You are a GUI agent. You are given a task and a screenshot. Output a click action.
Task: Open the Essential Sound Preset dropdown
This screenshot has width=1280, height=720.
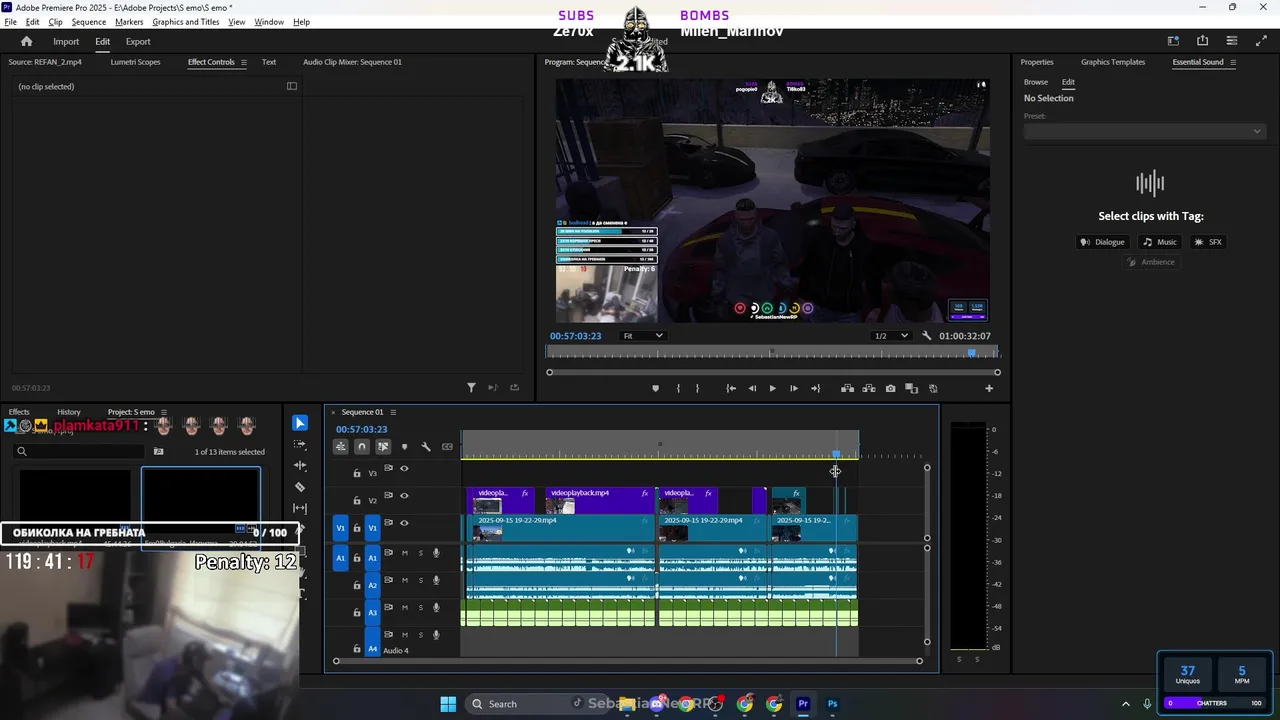point(1143,131)
